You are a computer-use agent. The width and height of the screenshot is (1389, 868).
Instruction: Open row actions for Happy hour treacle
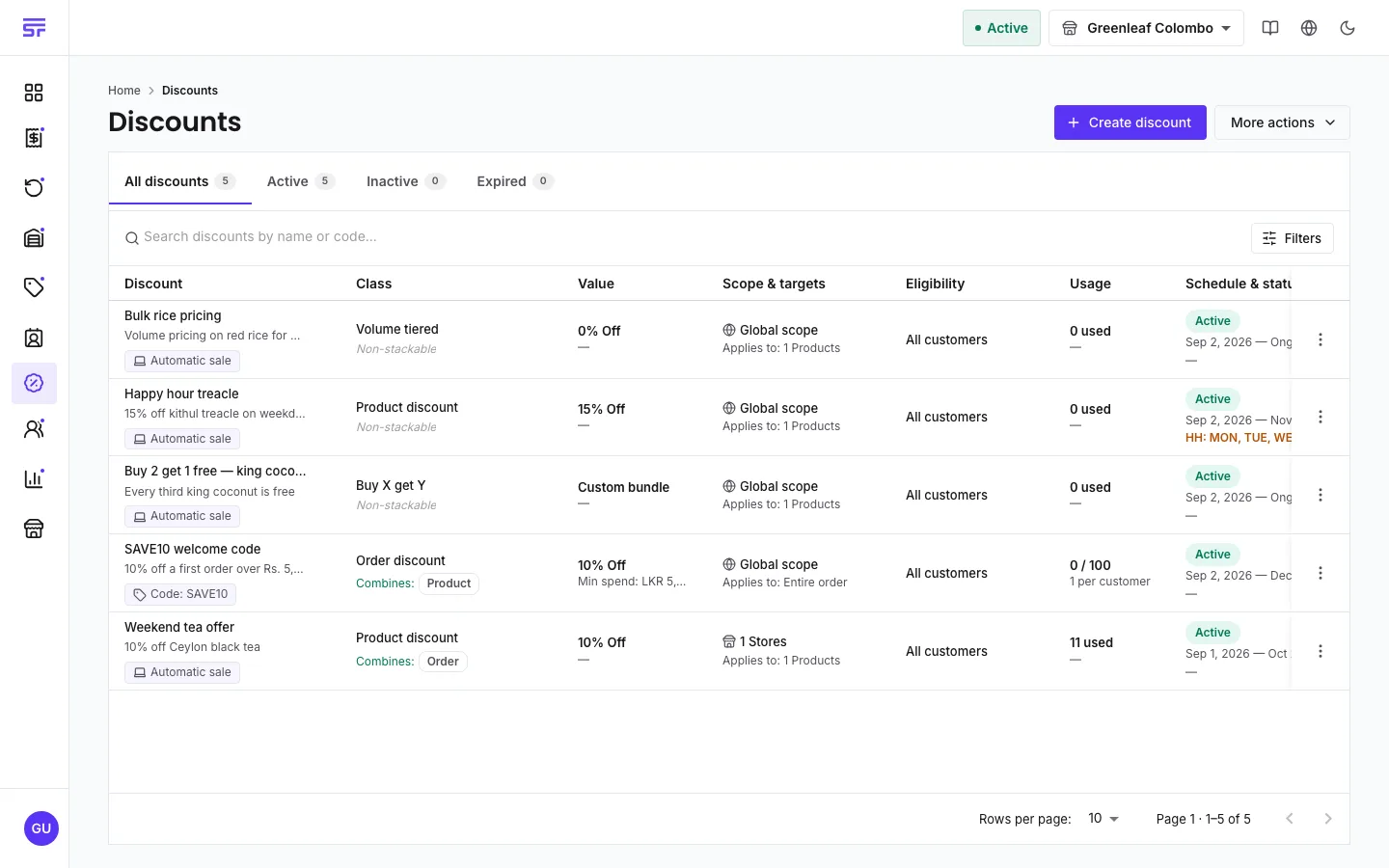pos(1321,417)
